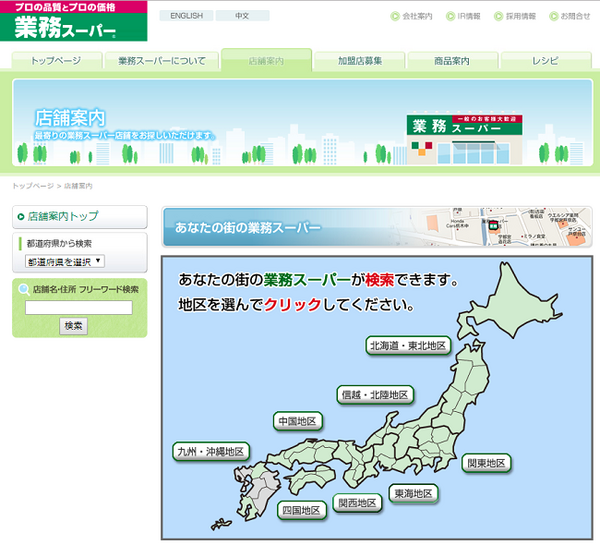Viewport: 600px width, 545px height.
Task: Select the 四国地区 region button
Action: (x=302, y=510)
